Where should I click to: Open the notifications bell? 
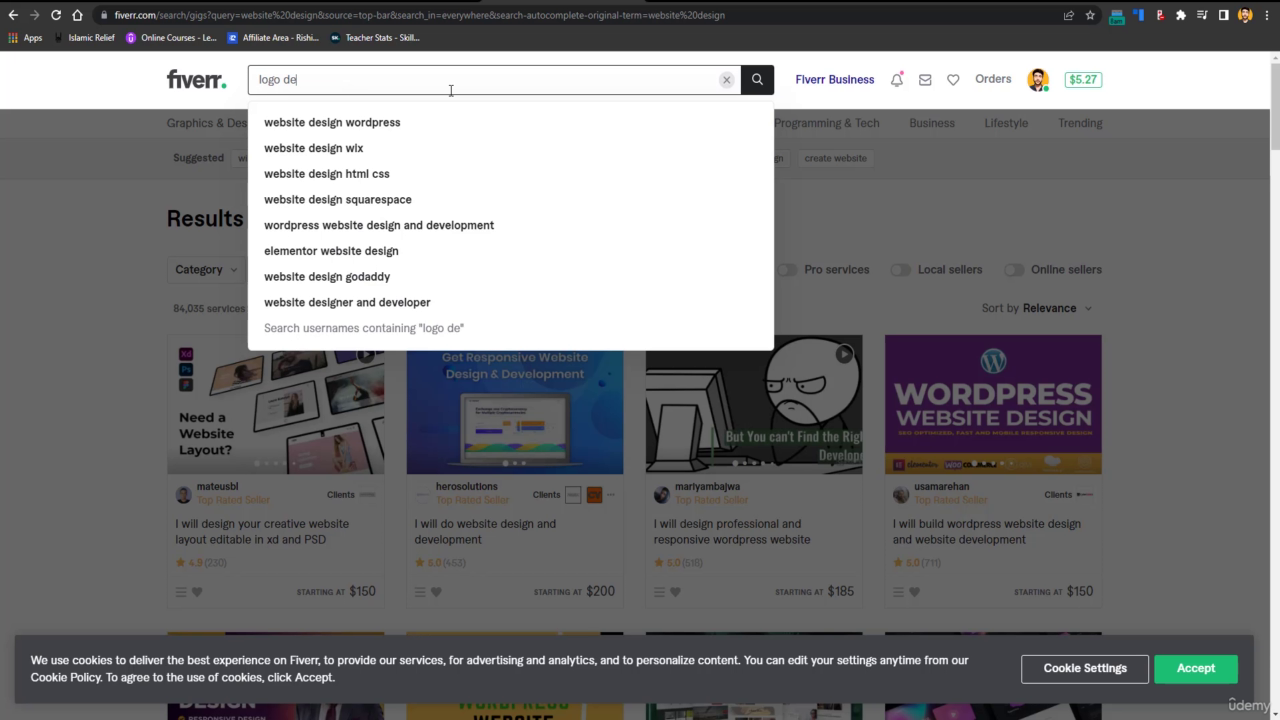point(897,80)
